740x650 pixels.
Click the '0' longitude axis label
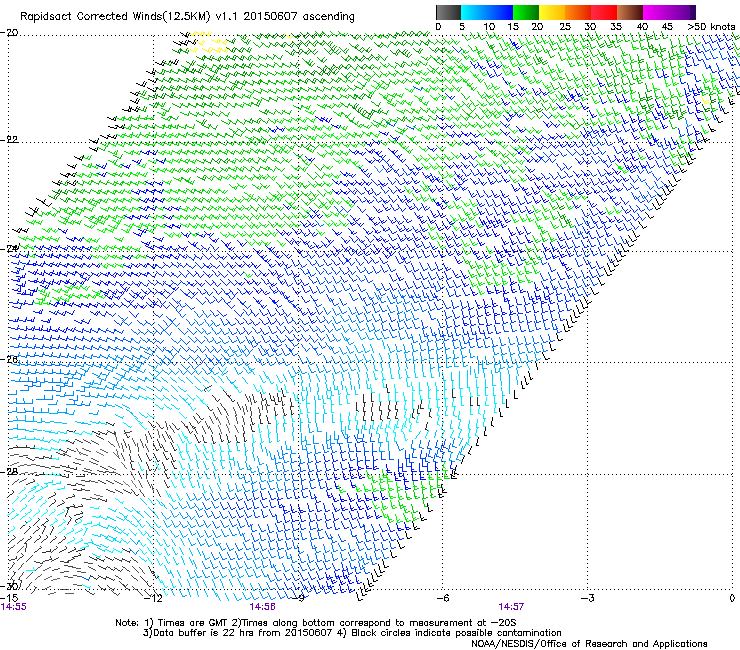732,598
